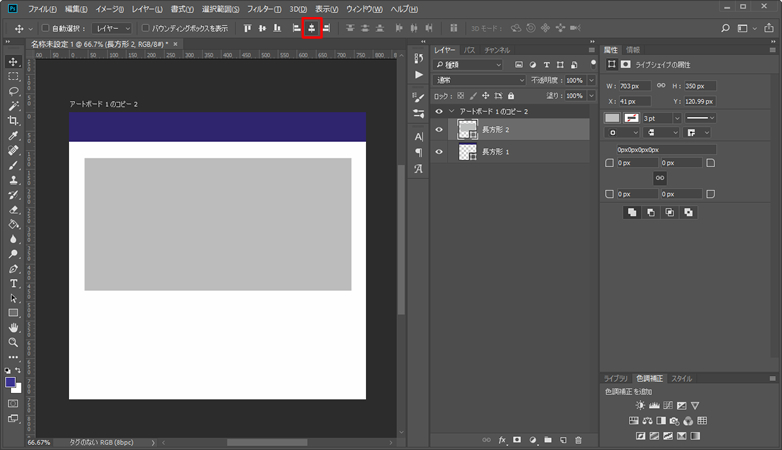Image resolution: width=782 pixels, height=450 pixels.
Task: Open auto-select レイヤー dropdown
Action: [x=112, y=28]
